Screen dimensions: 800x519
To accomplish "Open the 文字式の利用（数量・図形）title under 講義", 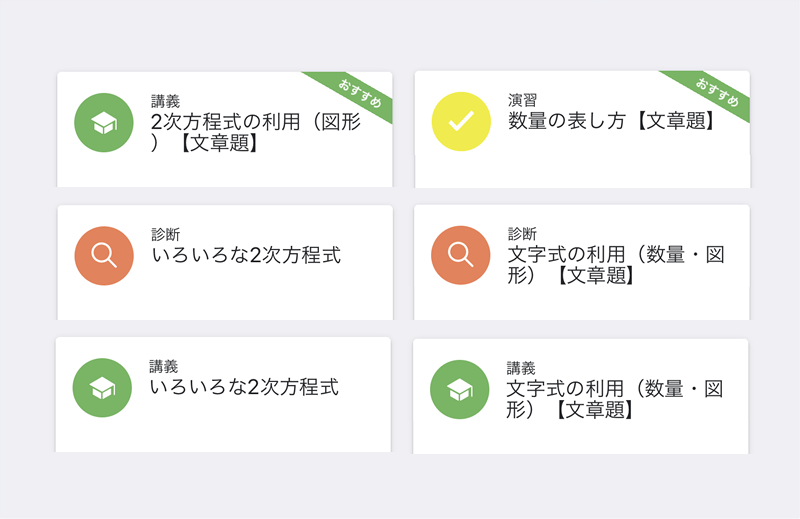I will pos(614,399).
